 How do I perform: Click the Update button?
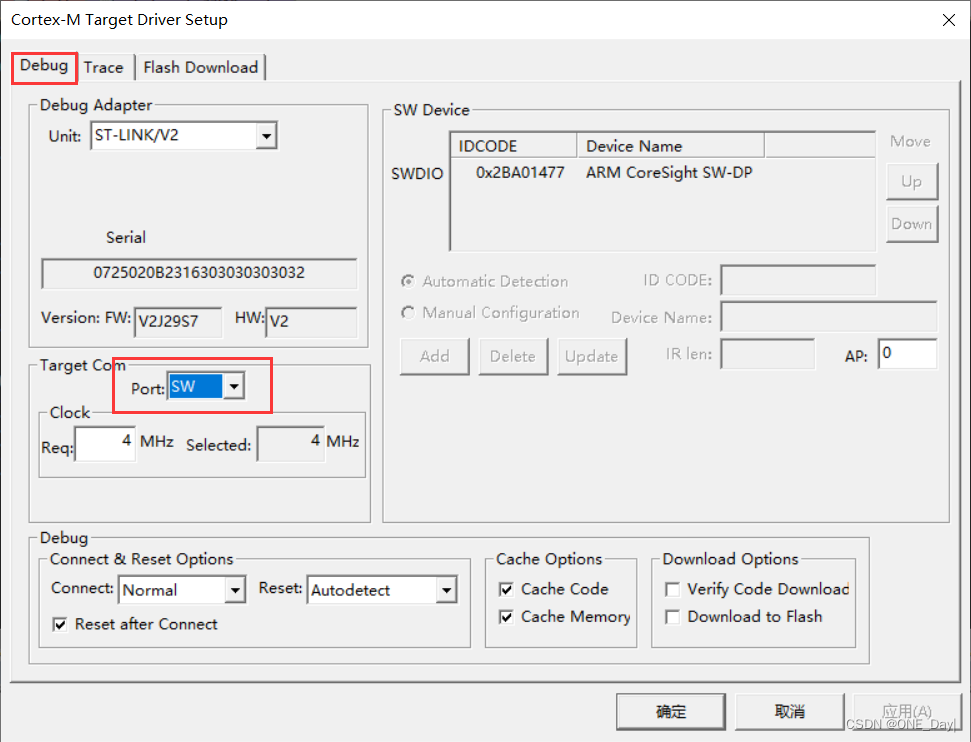591,356
